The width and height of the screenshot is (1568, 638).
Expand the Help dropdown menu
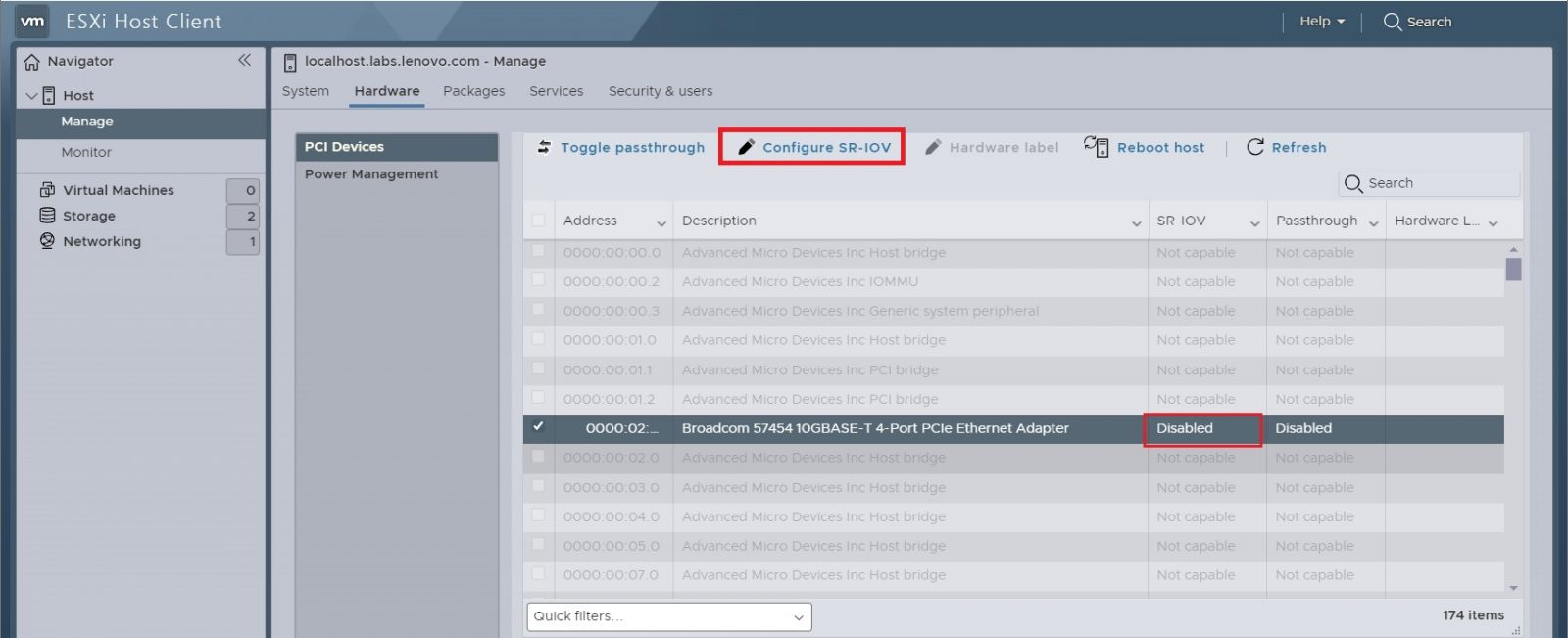[1321, 22]
